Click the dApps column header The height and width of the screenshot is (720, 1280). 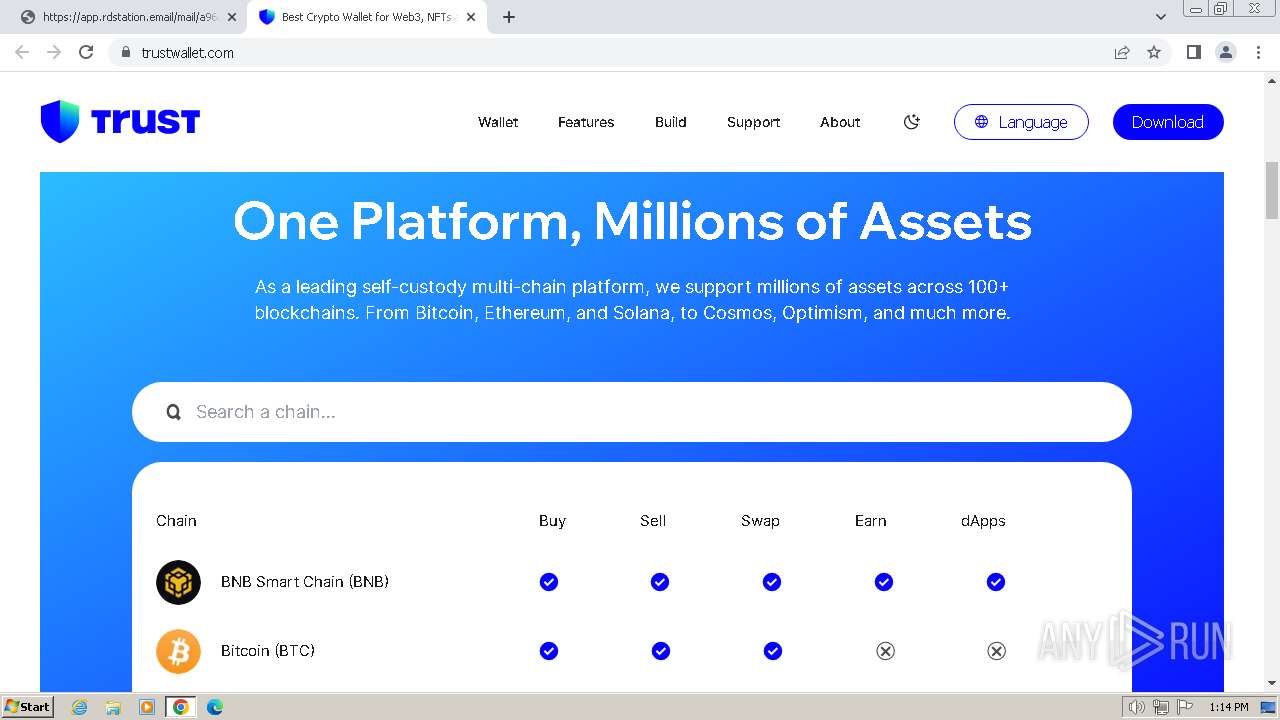pyautogui.click(x=983, y=521)
